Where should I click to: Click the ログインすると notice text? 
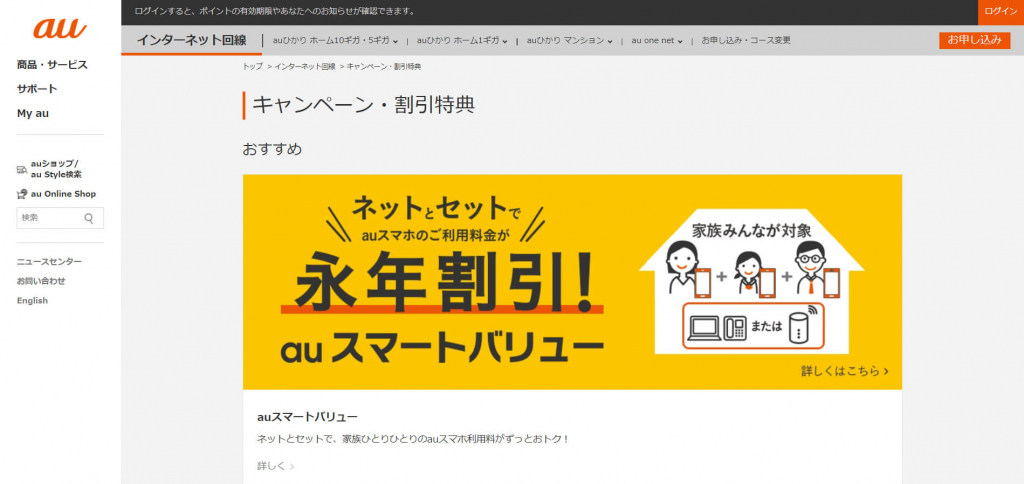coord(274,12)
